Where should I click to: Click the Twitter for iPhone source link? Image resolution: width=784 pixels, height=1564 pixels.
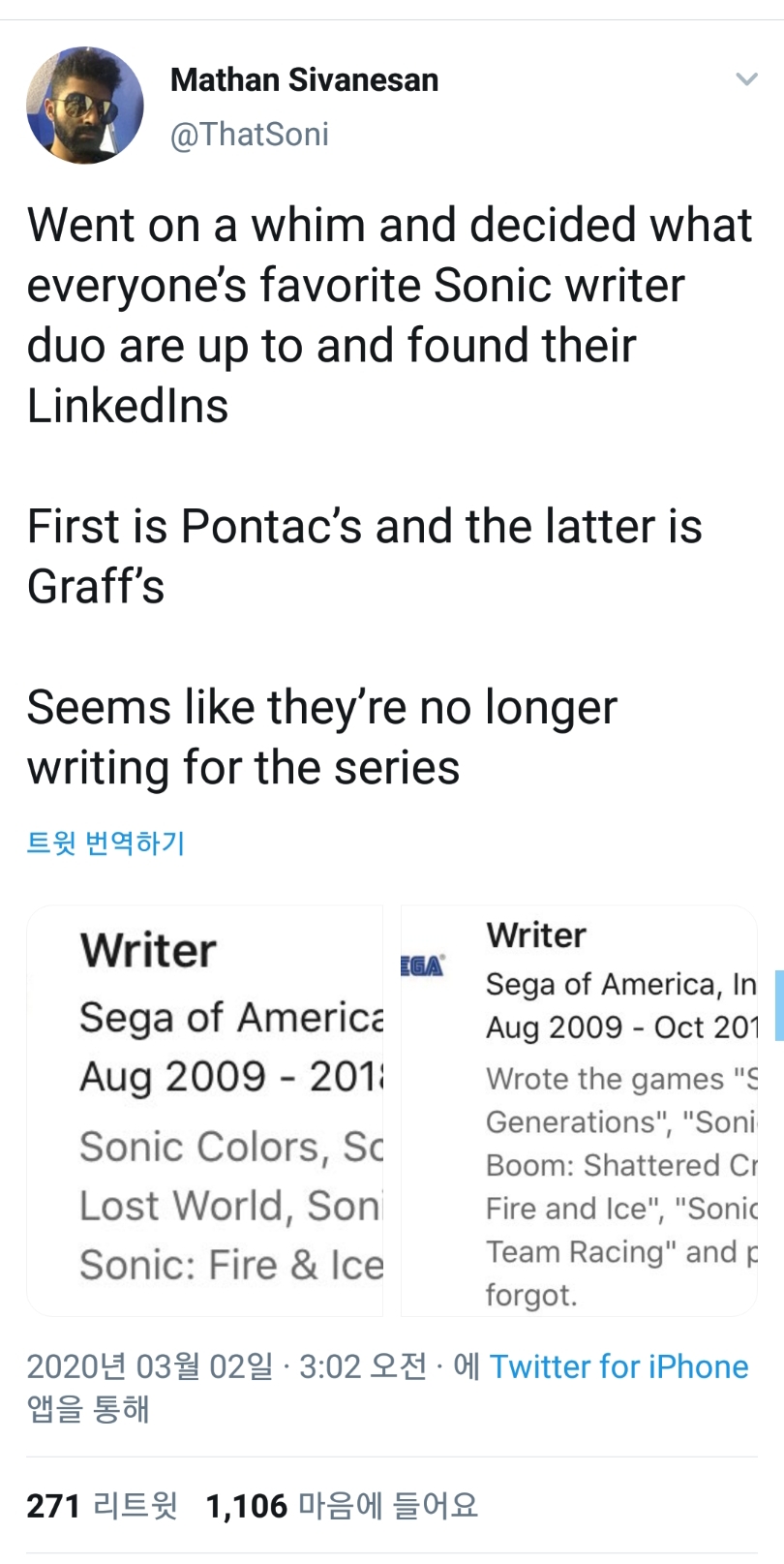tap(618, 1366)
